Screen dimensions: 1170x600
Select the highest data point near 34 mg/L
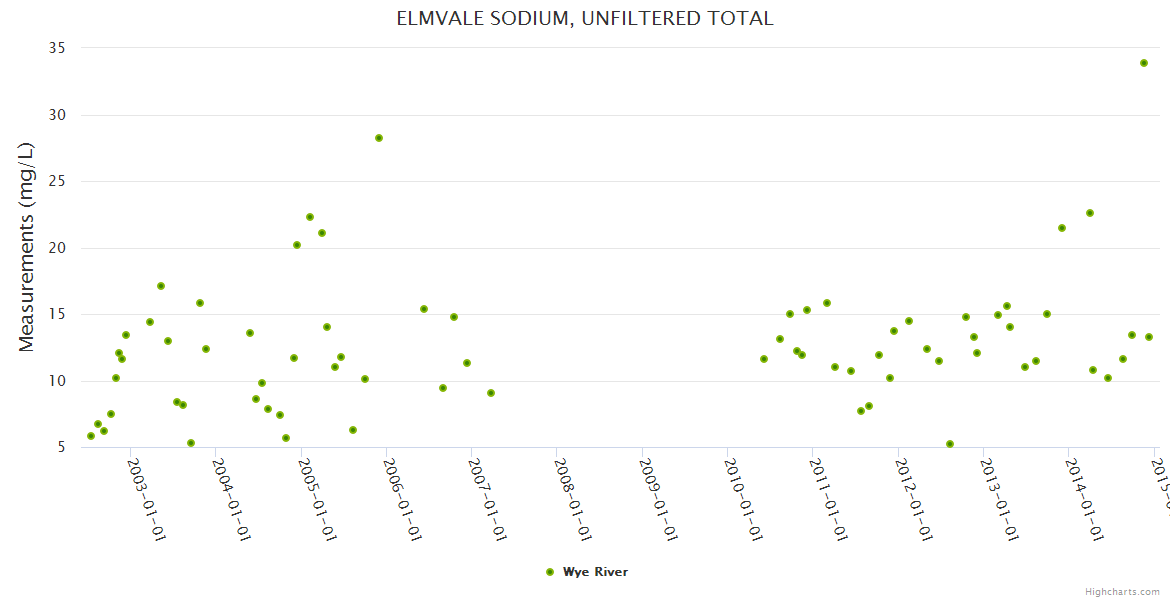click(x=1143, y=63)
